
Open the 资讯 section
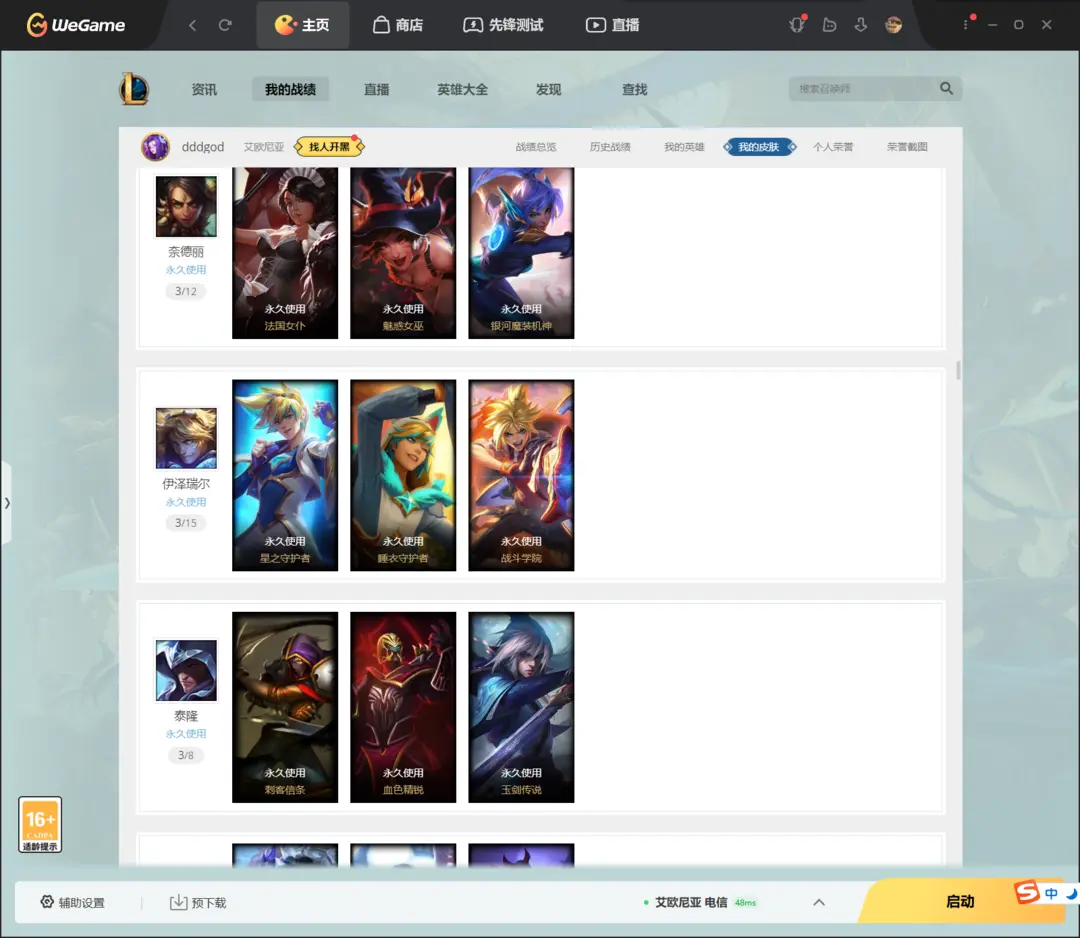point(204,90)
